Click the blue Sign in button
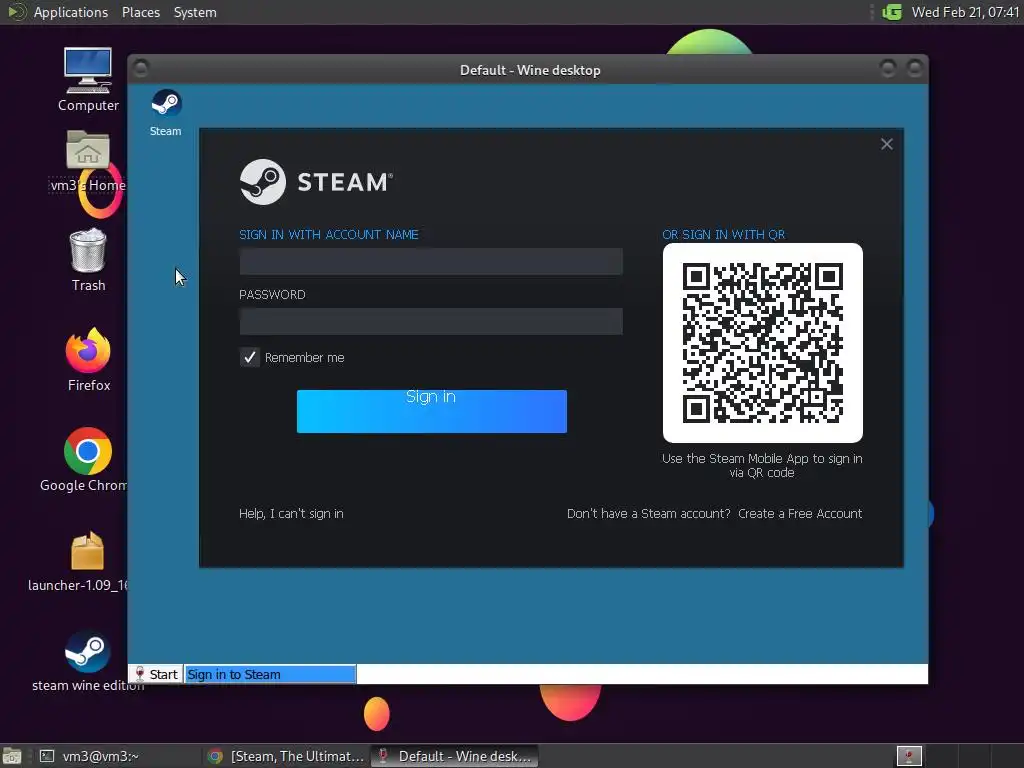This screenshot has width=1024, height=768. click(432, 411)
